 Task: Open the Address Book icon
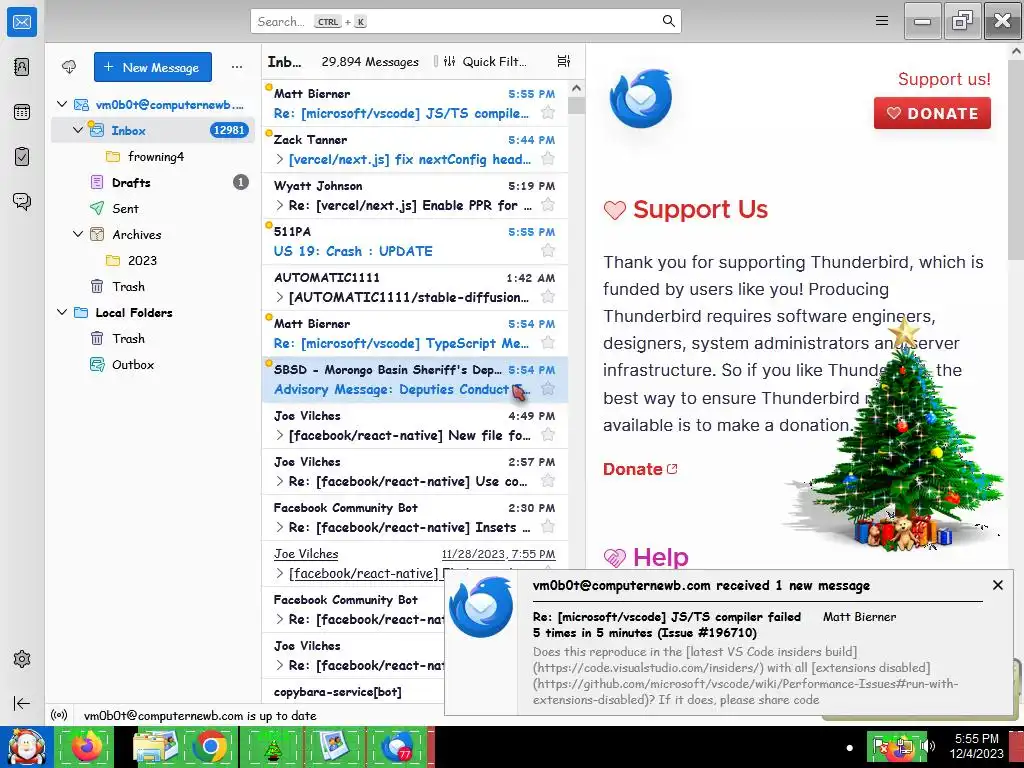(x=22, y=67)
